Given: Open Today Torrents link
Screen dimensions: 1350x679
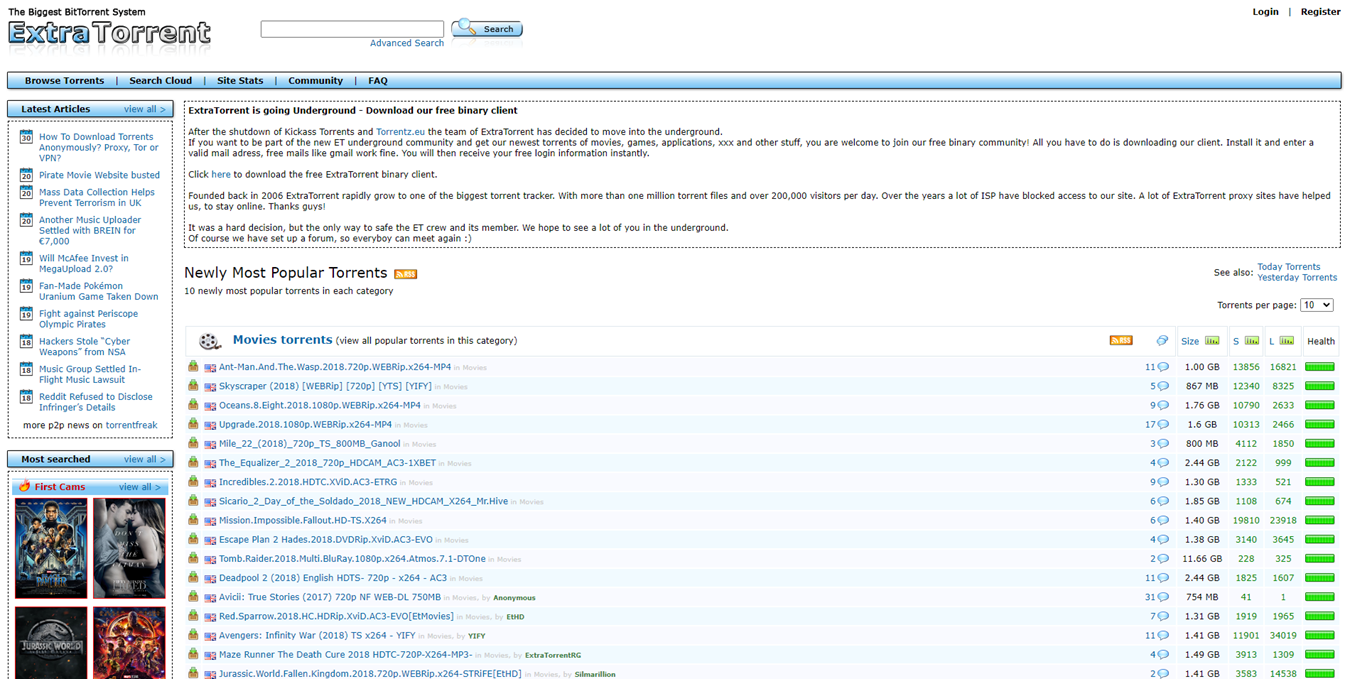Looking at the screenshot, I should (1289, 266).
